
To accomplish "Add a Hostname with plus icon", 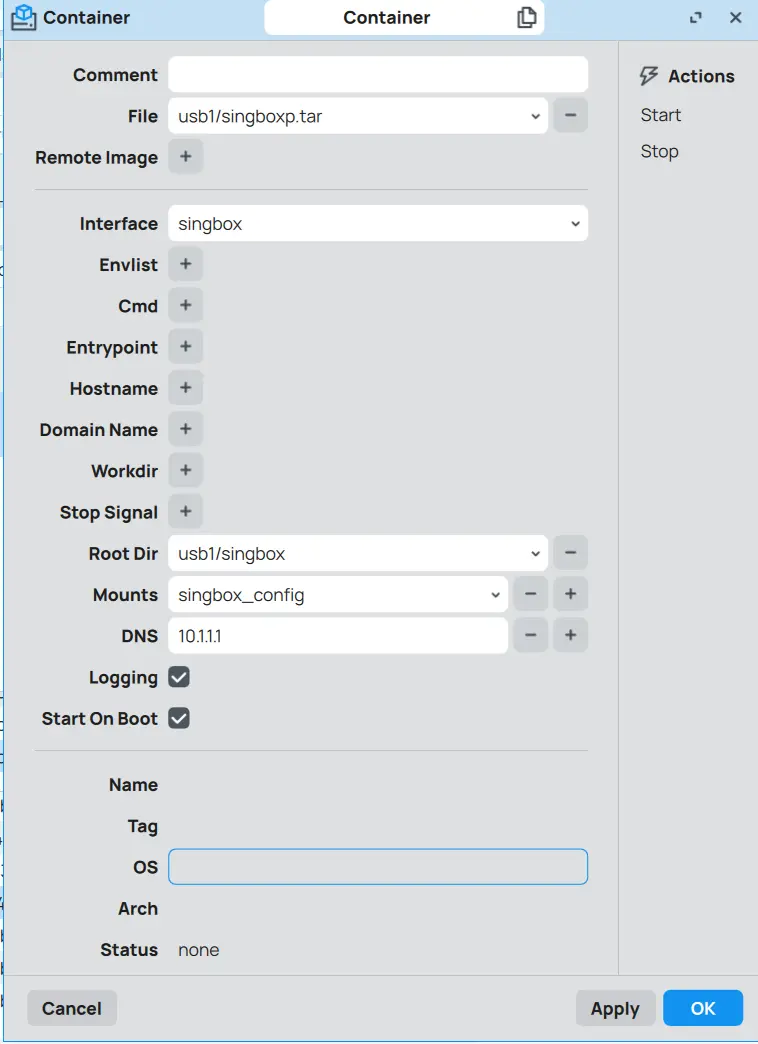I will click(186, 388).
